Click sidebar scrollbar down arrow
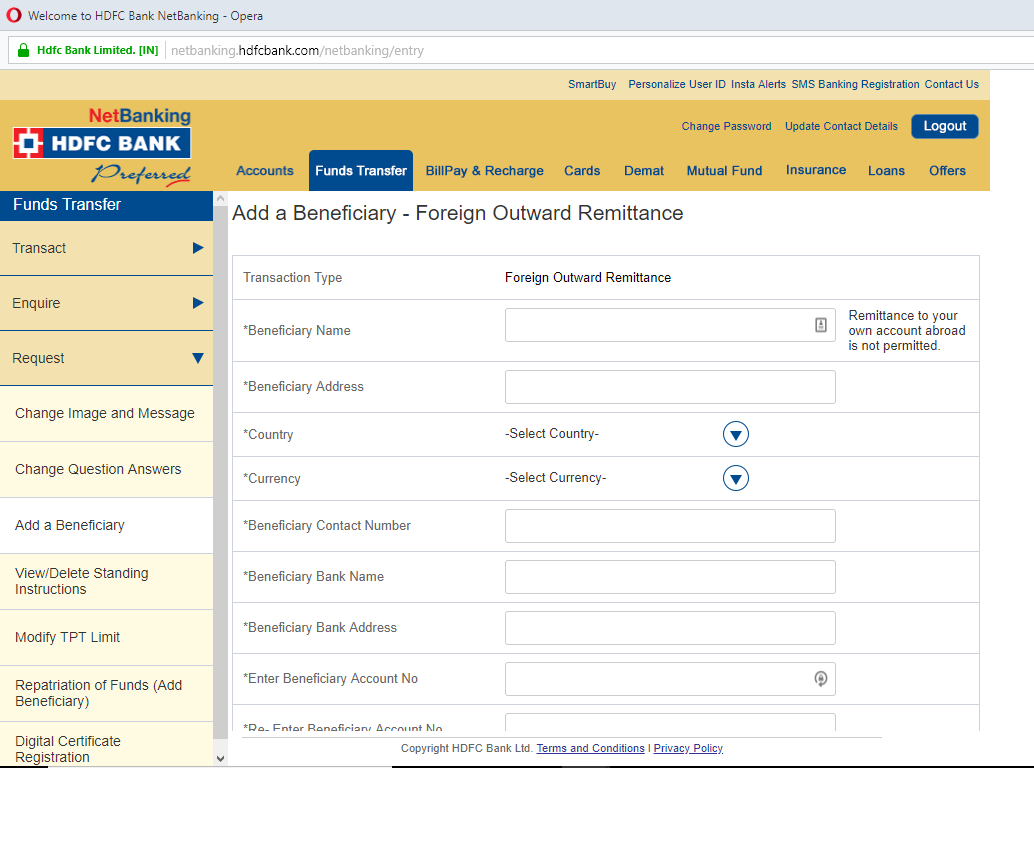Image resolution: width=1034 pixels, height=864 pixels. [220, 759]
